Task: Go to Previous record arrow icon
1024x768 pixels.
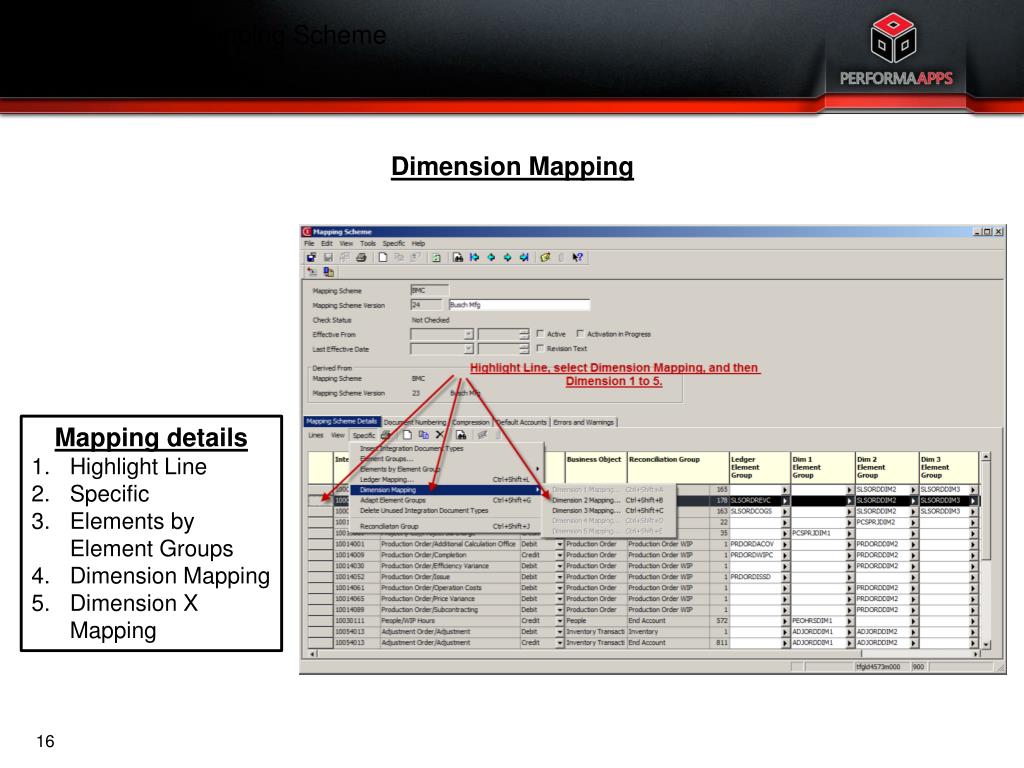Action: point(491,257)
